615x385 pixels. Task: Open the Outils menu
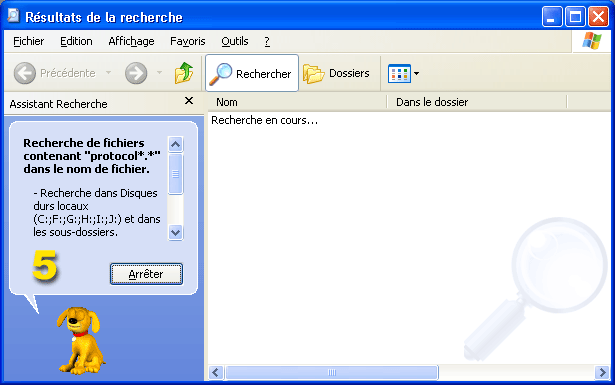click(235, 41)
